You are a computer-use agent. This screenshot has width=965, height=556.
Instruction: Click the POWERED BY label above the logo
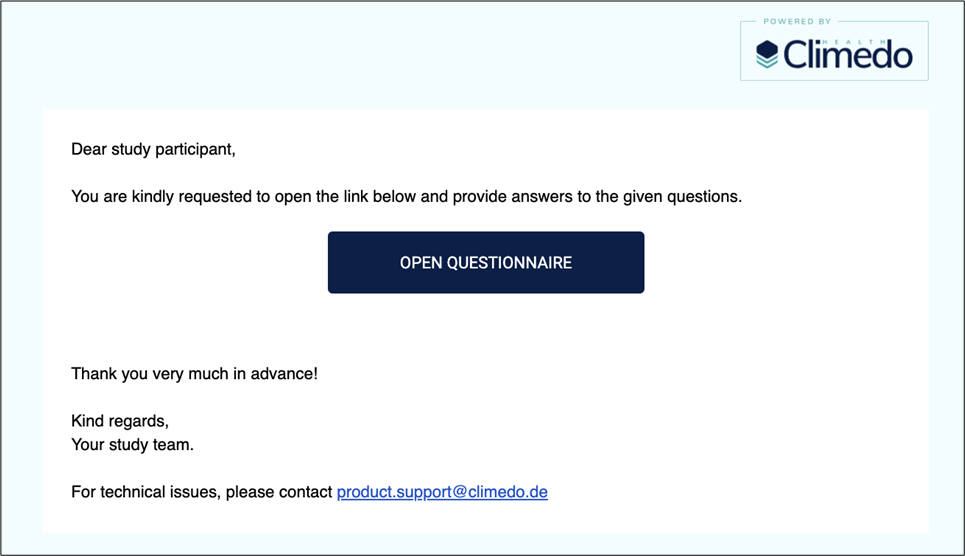pyautogui.click(x=797, y=22)
